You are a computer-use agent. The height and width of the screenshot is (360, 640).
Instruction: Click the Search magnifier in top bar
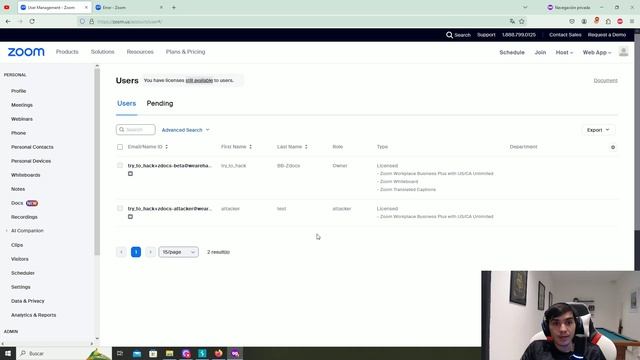pos(449,35)
